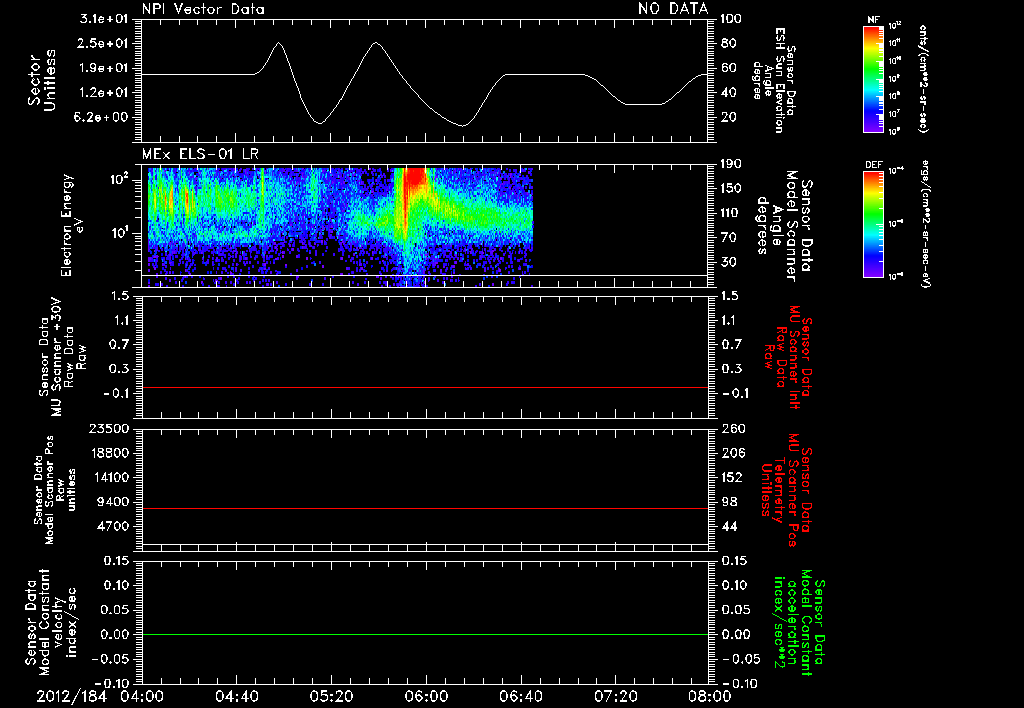Click the "07:20" time axis label
This screenshot has height=708, width=1024.
tap(615, 696)
